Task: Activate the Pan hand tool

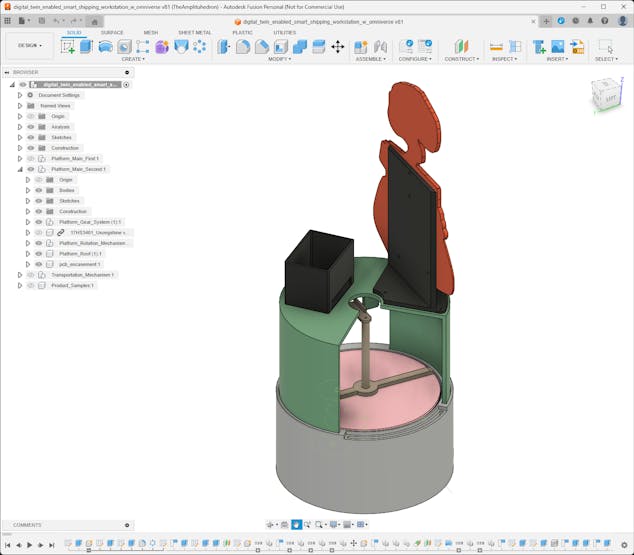Action: click(x=296, y=524)
